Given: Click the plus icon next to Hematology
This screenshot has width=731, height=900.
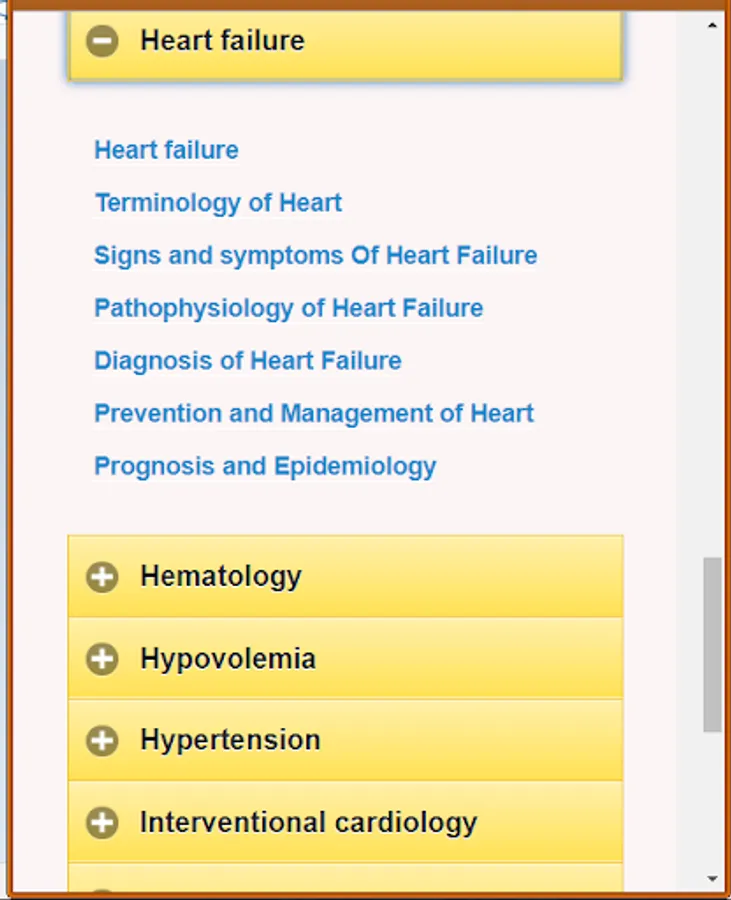Looking at the screenshot, I should [102, 577].
